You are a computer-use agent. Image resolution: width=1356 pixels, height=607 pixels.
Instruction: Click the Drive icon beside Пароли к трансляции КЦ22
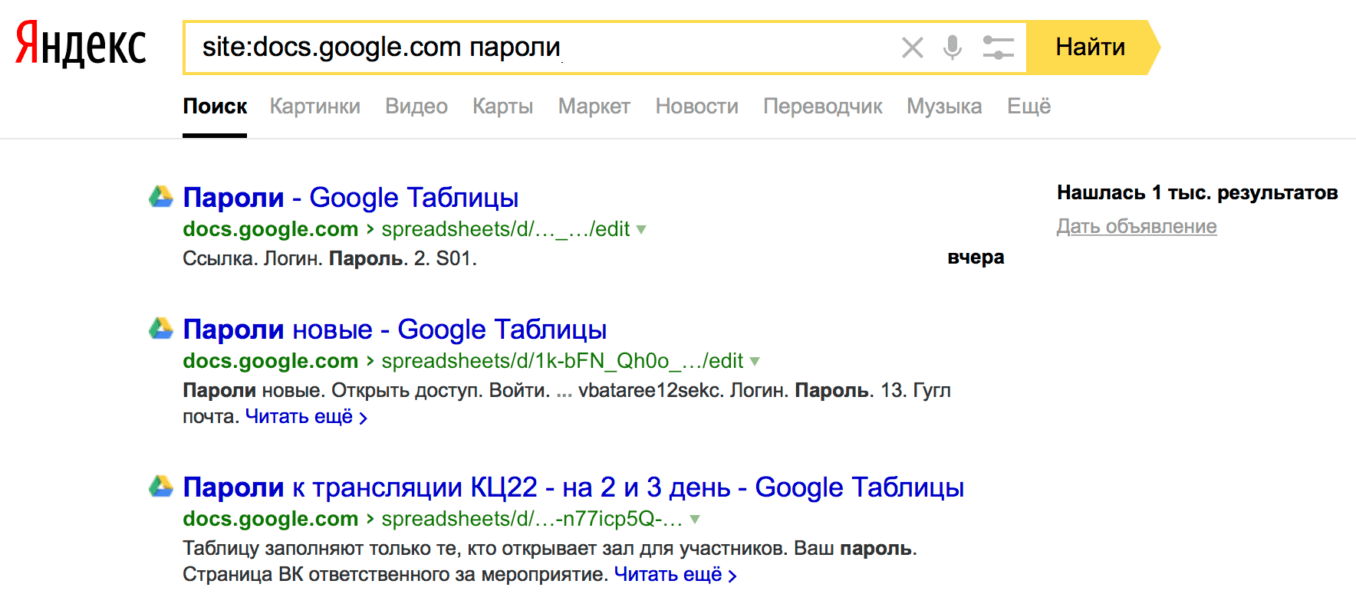point(159,487)
